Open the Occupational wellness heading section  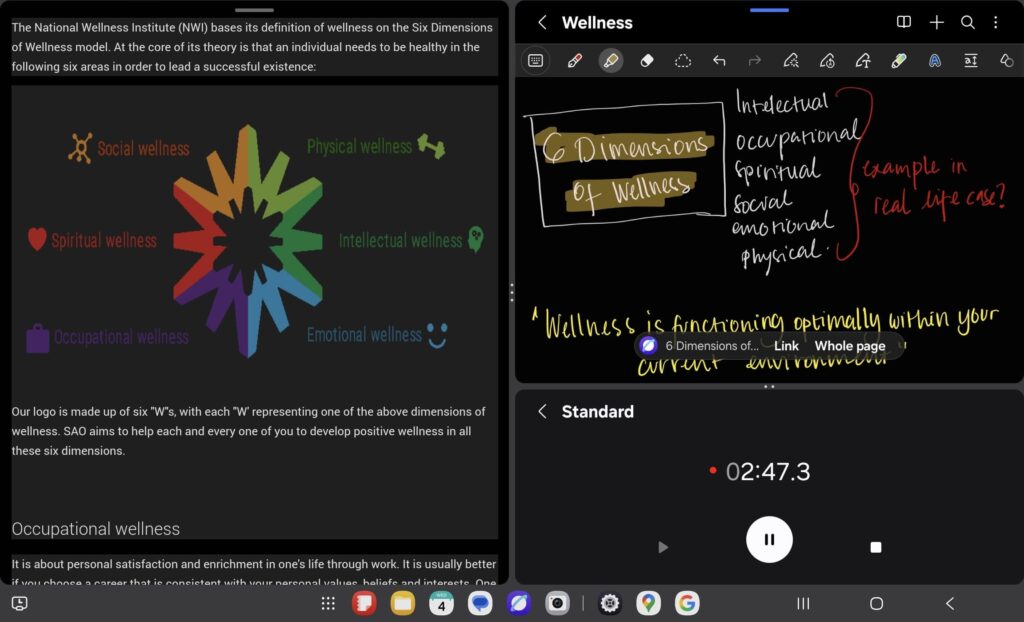[x=96, y=529]
